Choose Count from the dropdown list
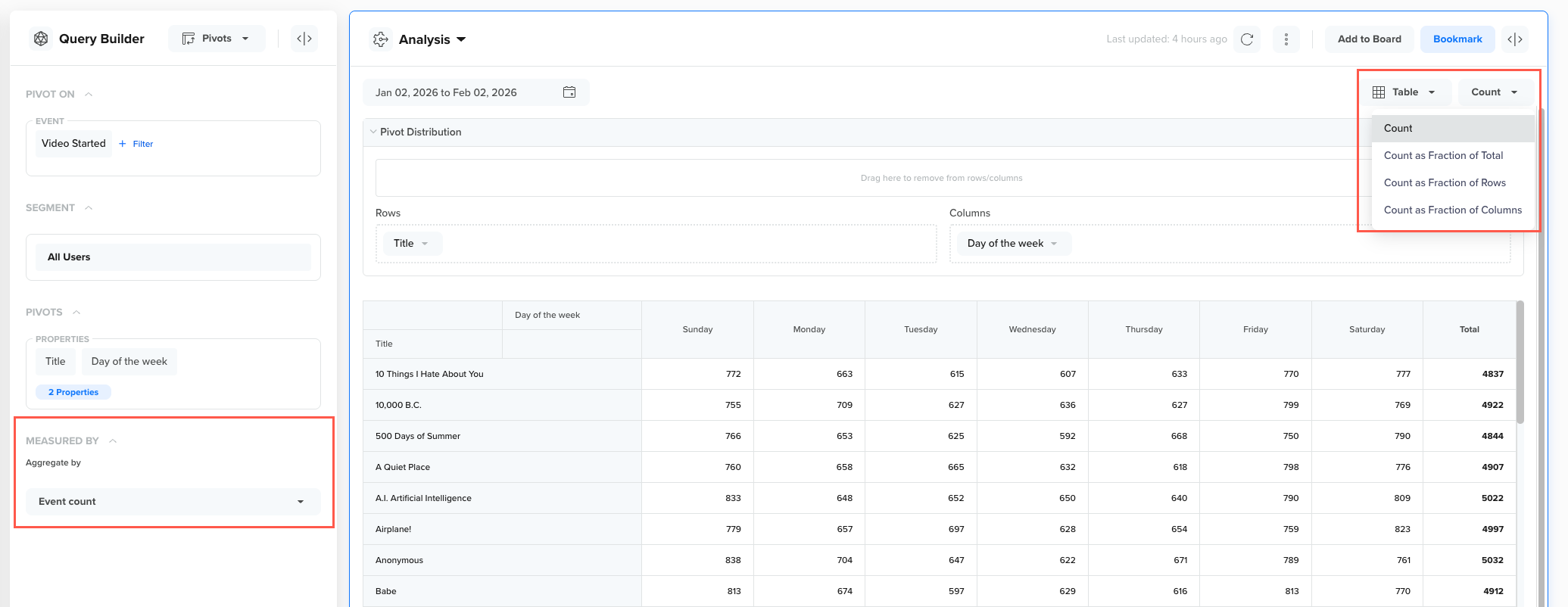Screen dimensions: 1568x607 click(1453, 129)
